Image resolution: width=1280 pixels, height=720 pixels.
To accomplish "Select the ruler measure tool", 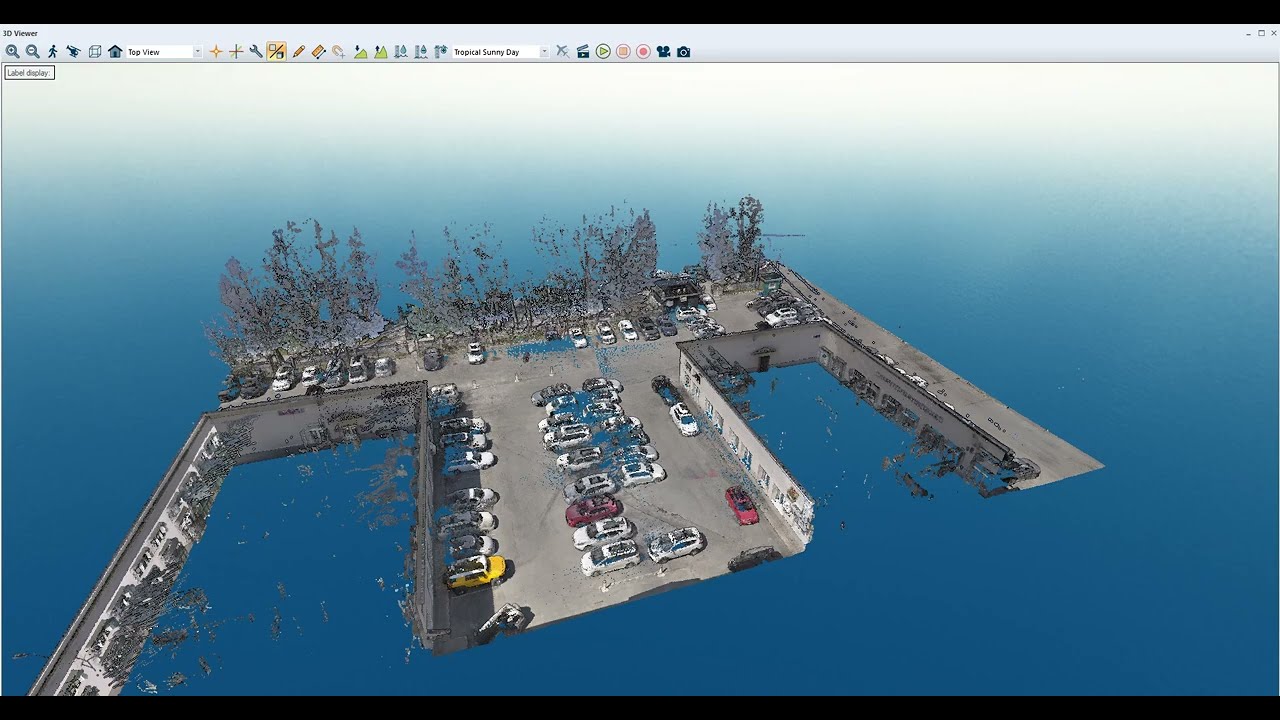I will tap(319, 52).
